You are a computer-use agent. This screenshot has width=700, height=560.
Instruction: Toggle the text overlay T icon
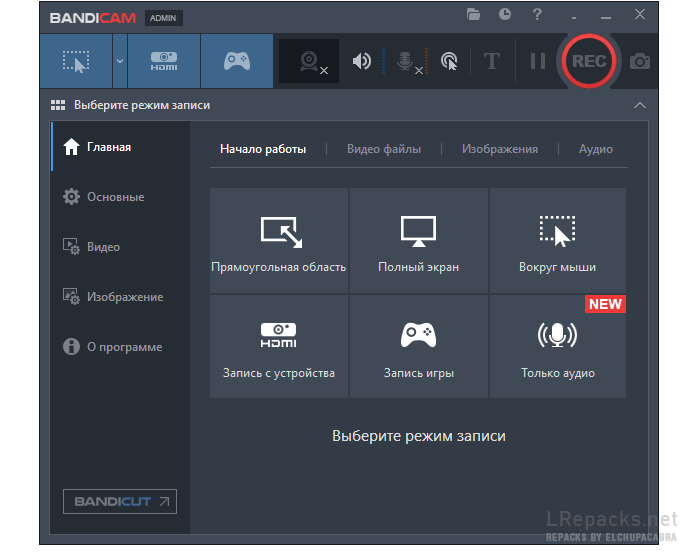coord(492,61)
